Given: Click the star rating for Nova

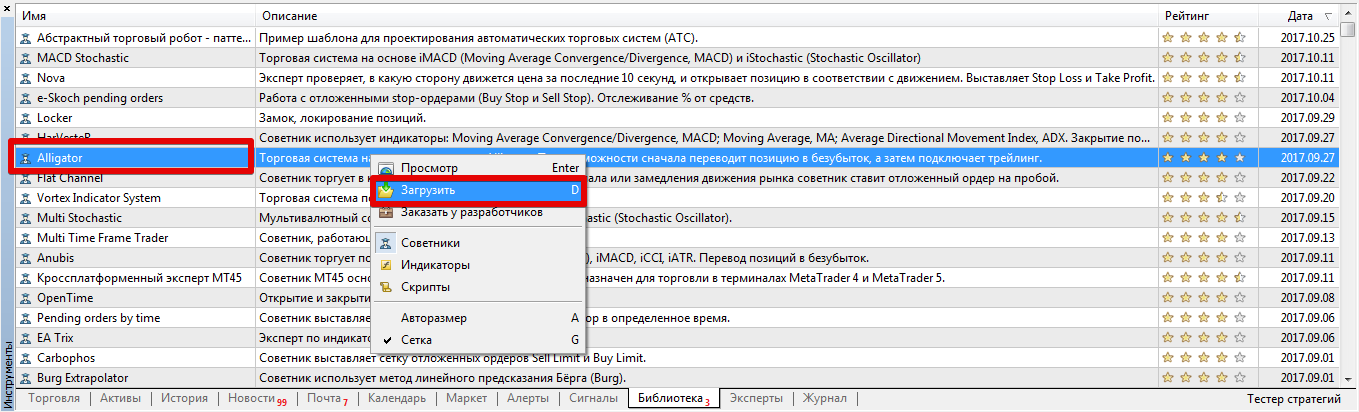Looking at the screenshot, I should [x=1203, y=78].
